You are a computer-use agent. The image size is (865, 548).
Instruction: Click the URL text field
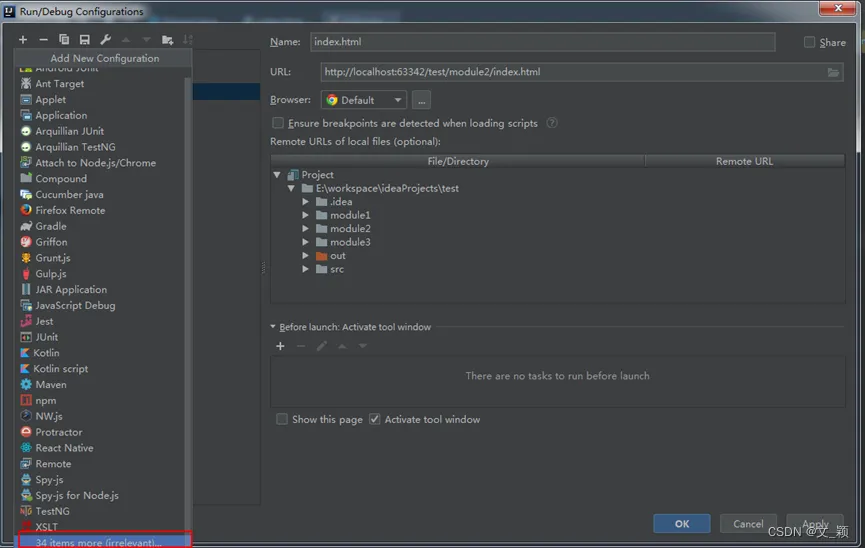(574, 72)
